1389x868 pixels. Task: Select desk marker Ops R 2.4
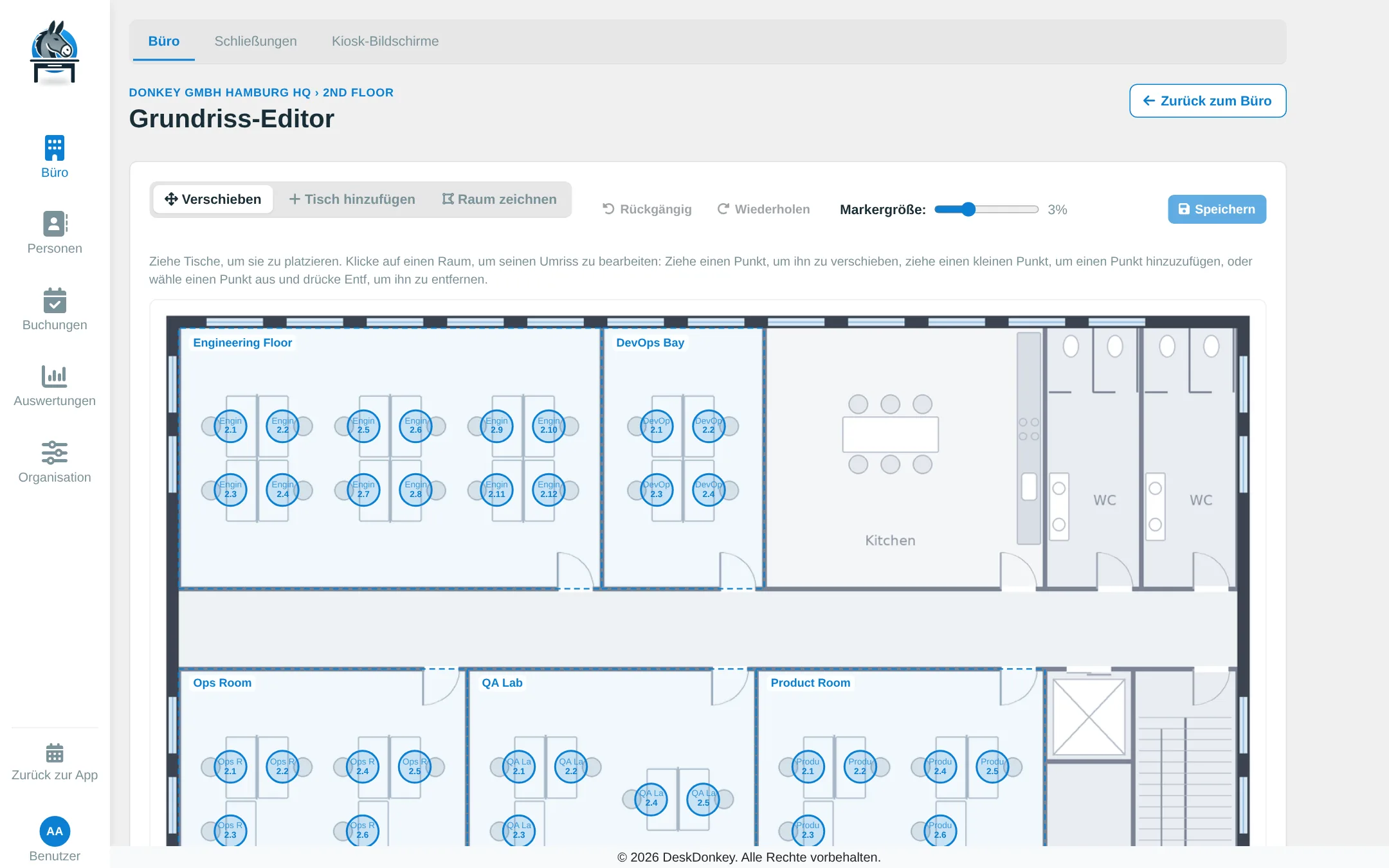tap(363, 766)
